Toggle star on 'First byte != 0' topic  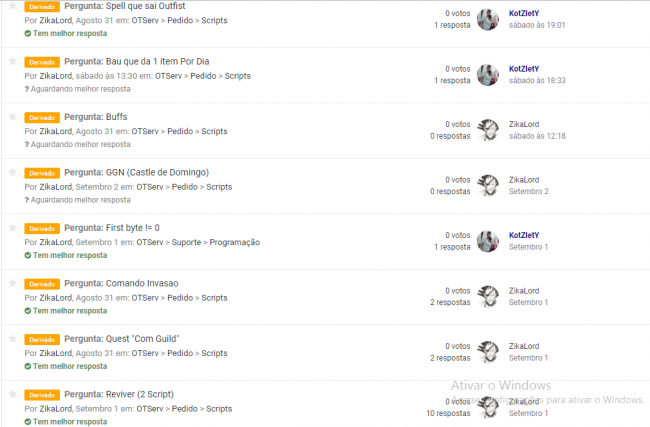[x=12, y=228]
